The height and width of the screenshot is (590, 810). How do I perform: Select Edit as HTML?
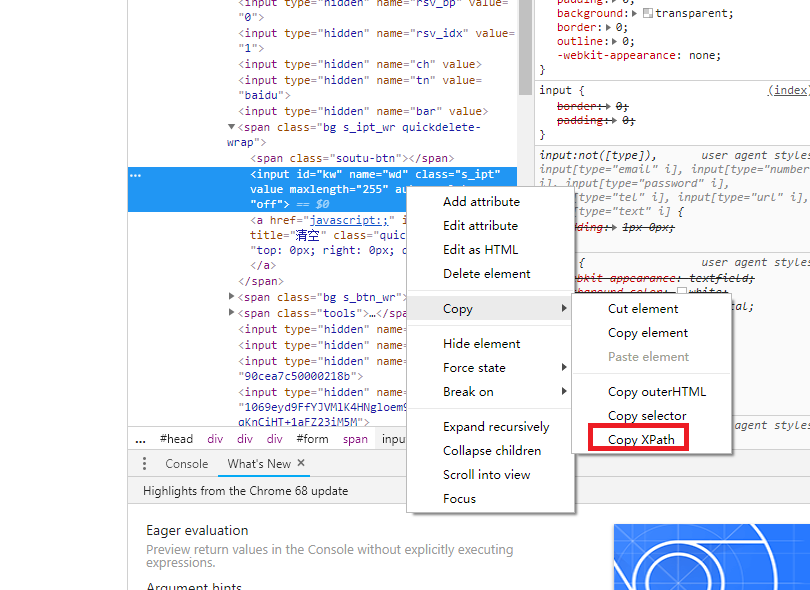click(x=480, y=250)
